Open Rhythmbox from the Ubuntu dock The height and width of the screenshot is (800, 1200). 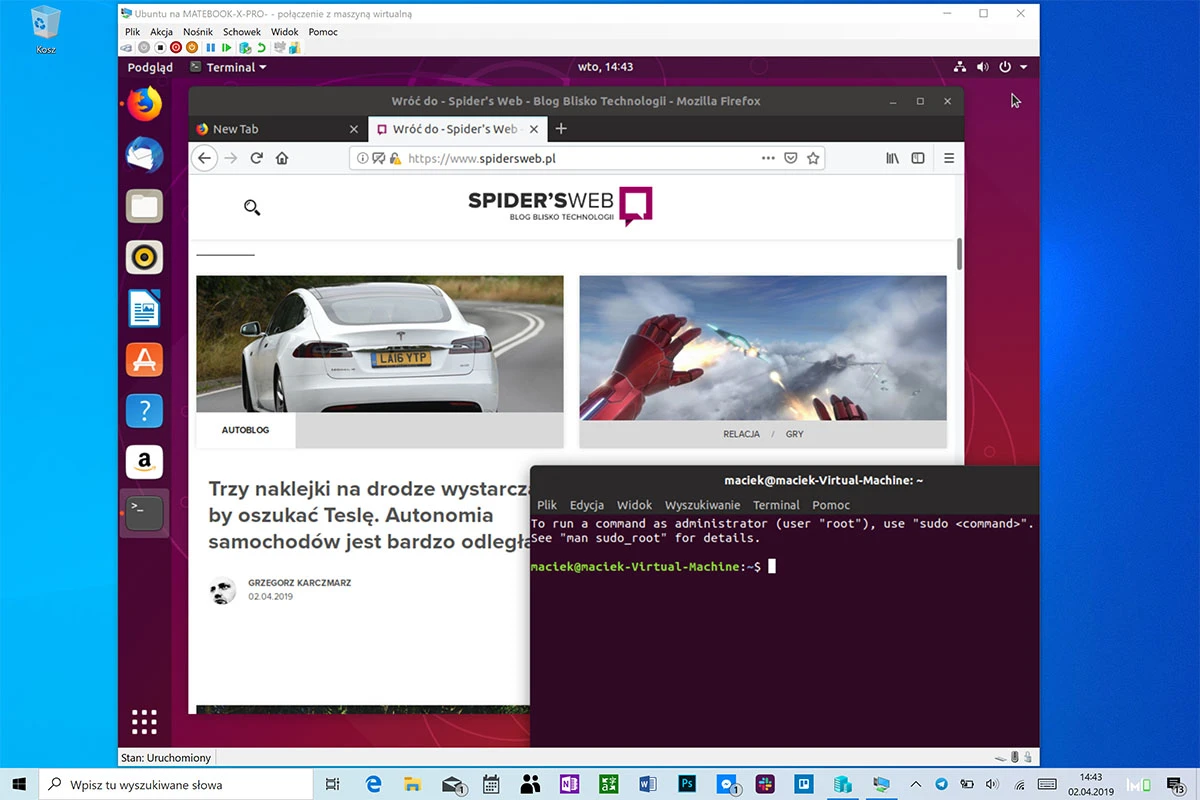tap(145, 257)
